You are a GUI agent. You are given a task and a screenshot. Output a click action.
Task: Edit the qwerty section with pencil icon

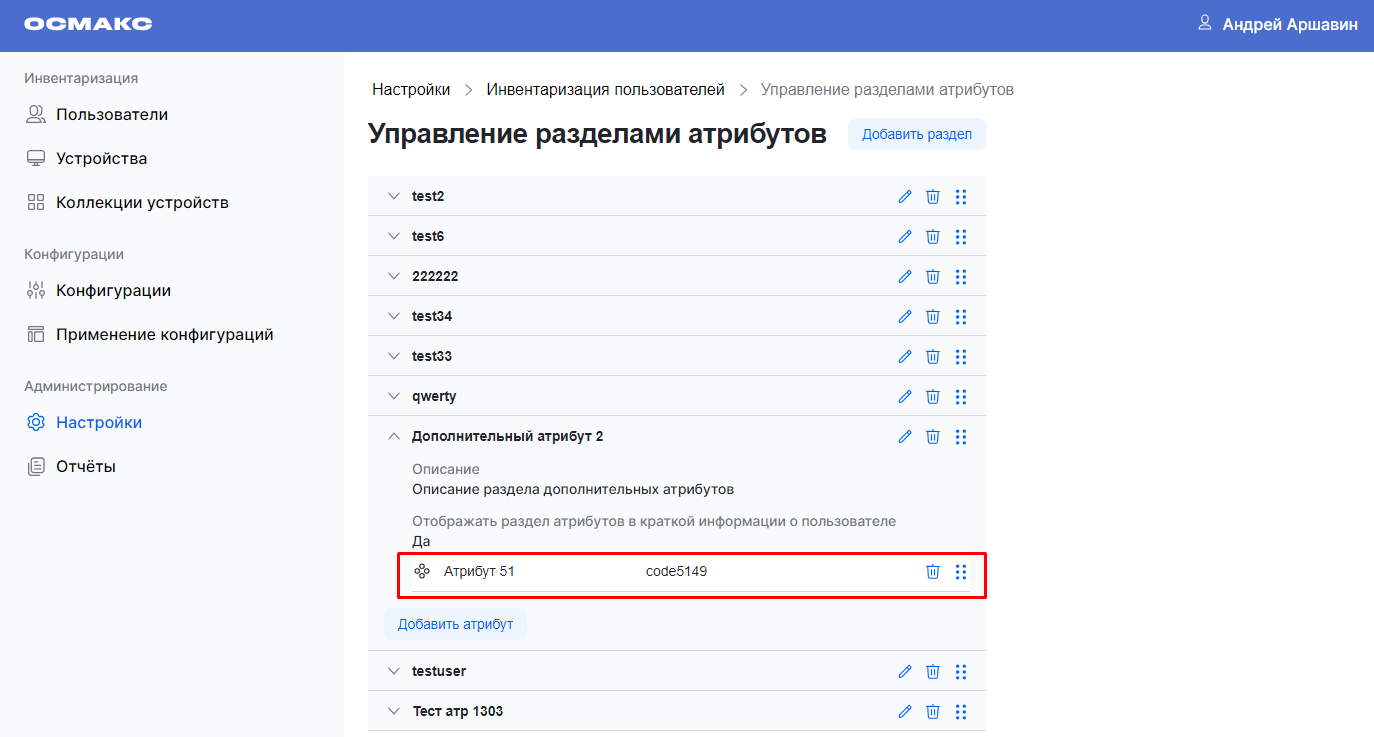coord(905,397)
